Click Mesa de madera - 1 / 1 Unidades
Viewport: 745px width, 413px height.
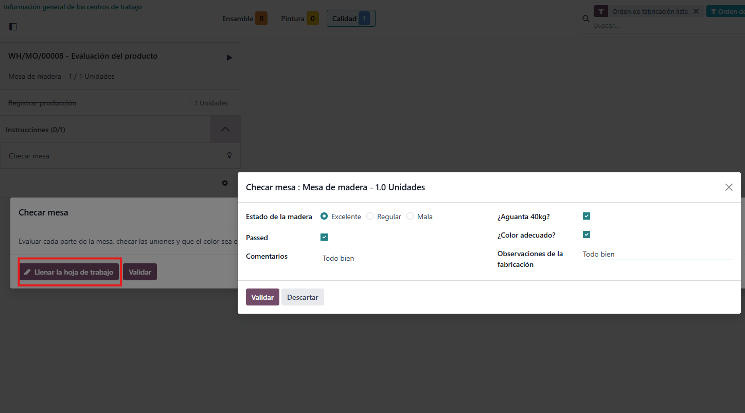pyautogui.click(x=61, y=77)
